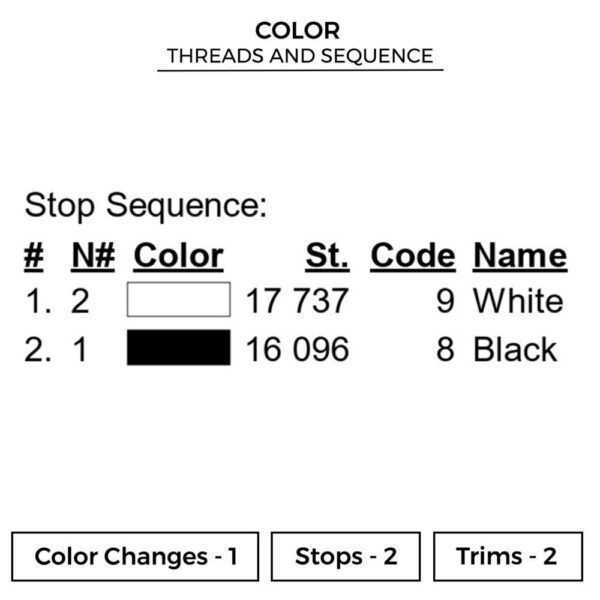Image resolution: width=600 pixels, height=600 pixels.
Task: Click the # column header
Action: [x=34, y=256]
